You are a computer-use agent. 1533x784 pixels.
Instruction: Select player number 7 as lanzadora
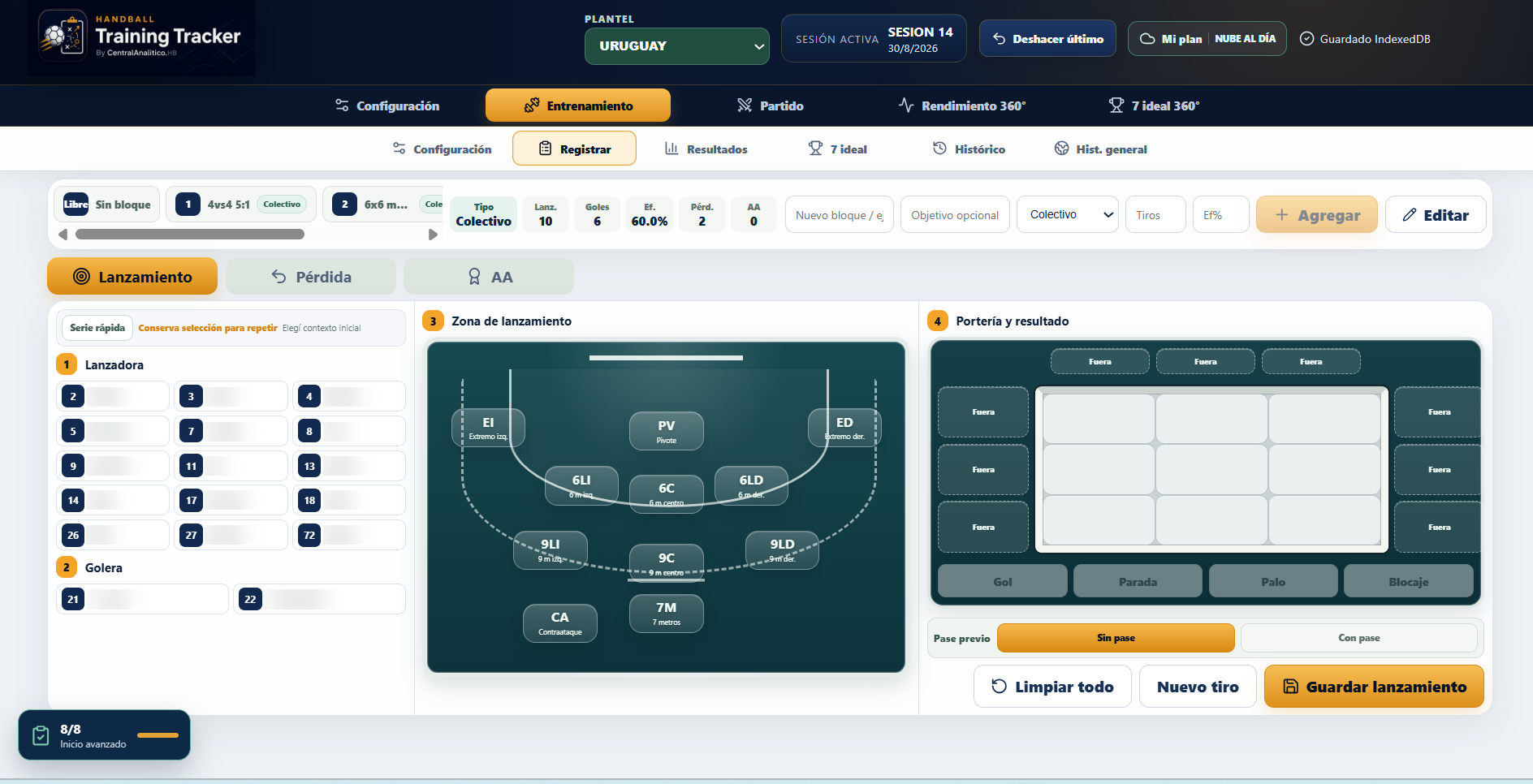tap(232, 431)
